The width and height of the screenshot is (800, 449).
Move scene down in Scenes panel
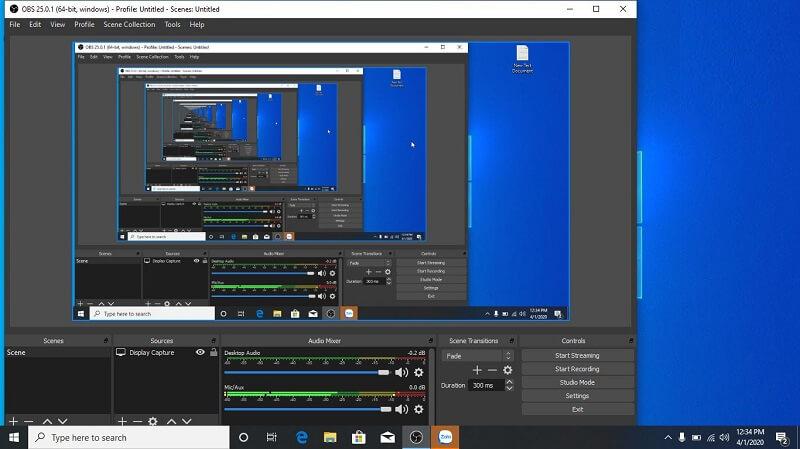[63, 421]
